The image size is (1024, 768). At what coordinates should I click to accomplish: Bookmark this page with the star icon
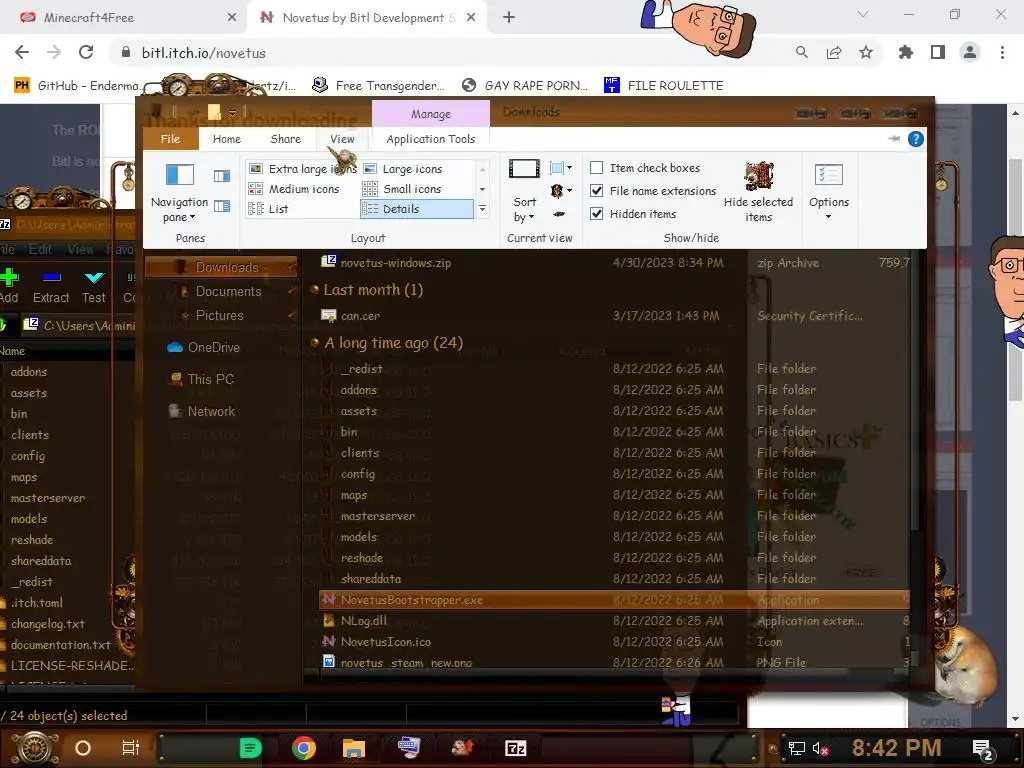[x=865, y=53]
